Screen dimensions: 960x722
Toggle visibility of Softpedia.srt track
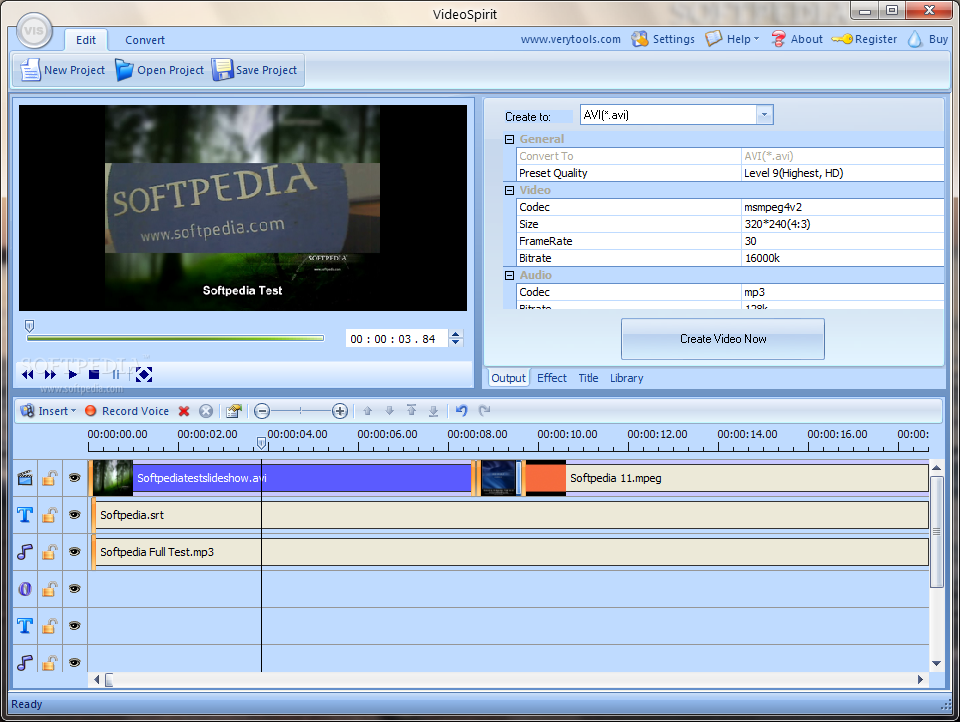pos(75,514)
